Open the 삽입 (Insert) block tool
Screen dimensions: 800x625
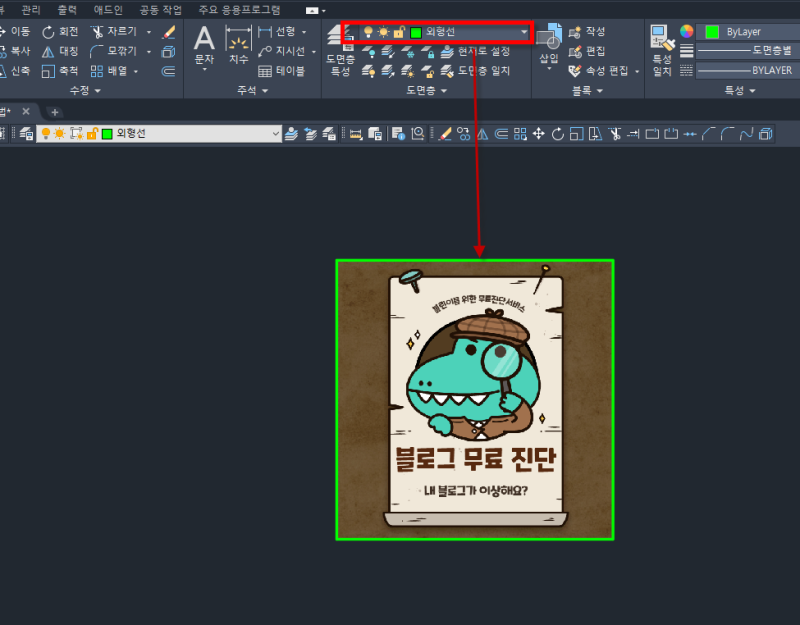click(549, 44)
